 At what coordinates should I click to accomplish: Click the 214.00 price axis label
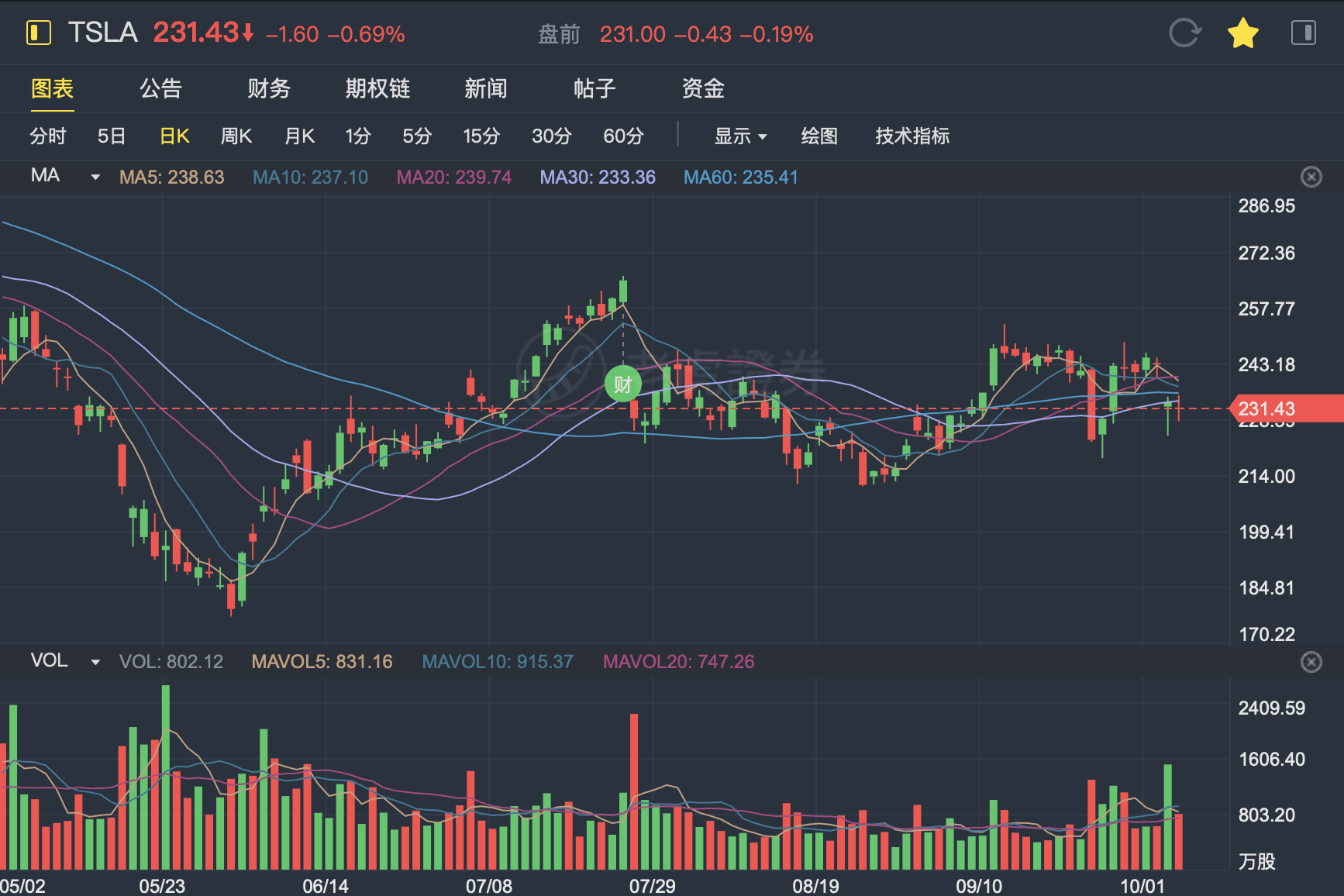click(1266, 477)
